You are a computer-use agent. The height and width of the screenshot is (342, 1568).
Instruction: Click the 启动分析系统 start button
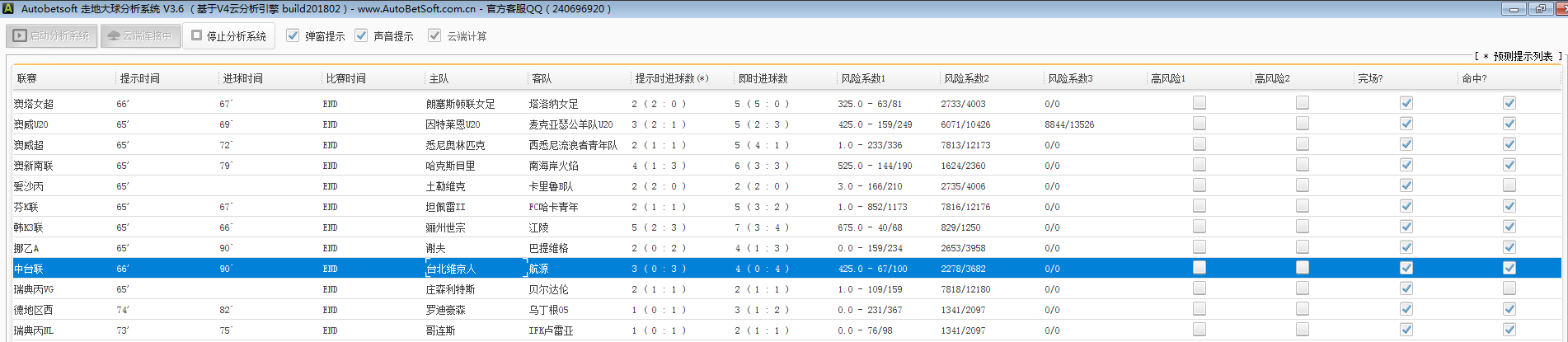[52, 36]
